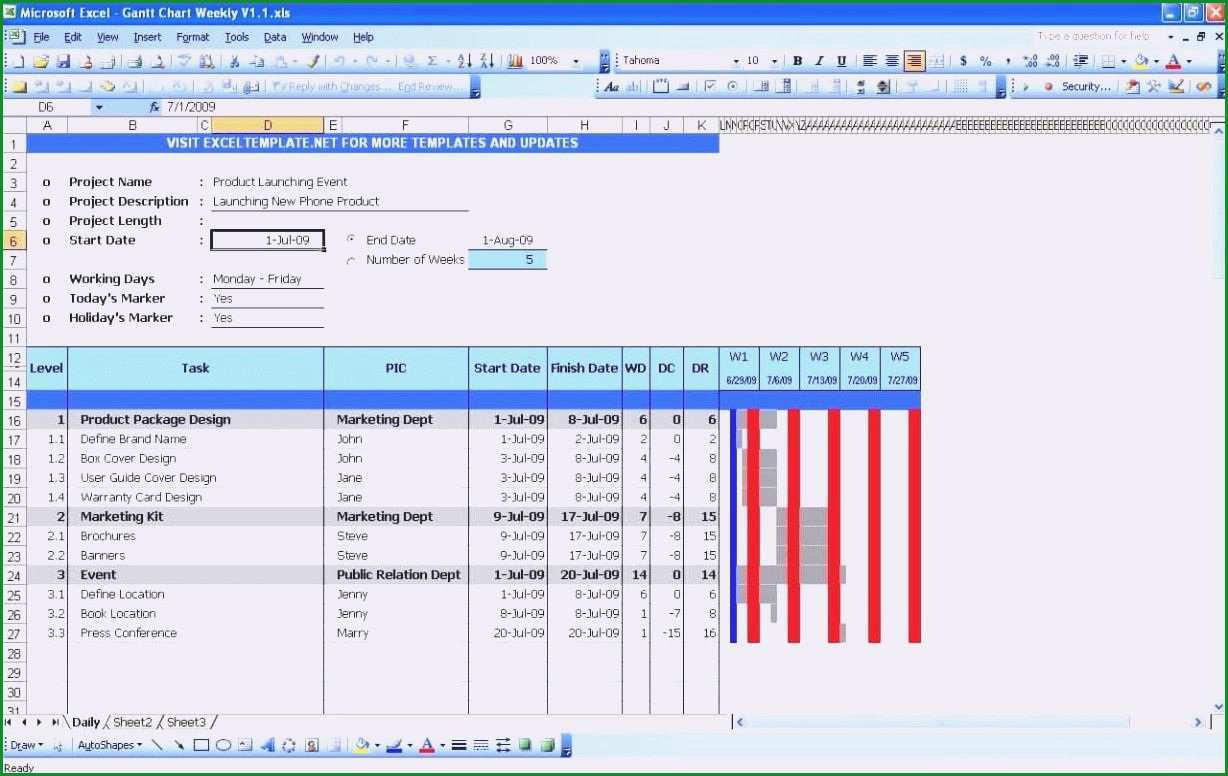Screen dimensions: 1228x776
Task: Select the Oval drawing tool
Action: pyautogui.click(x=223, y=745)
